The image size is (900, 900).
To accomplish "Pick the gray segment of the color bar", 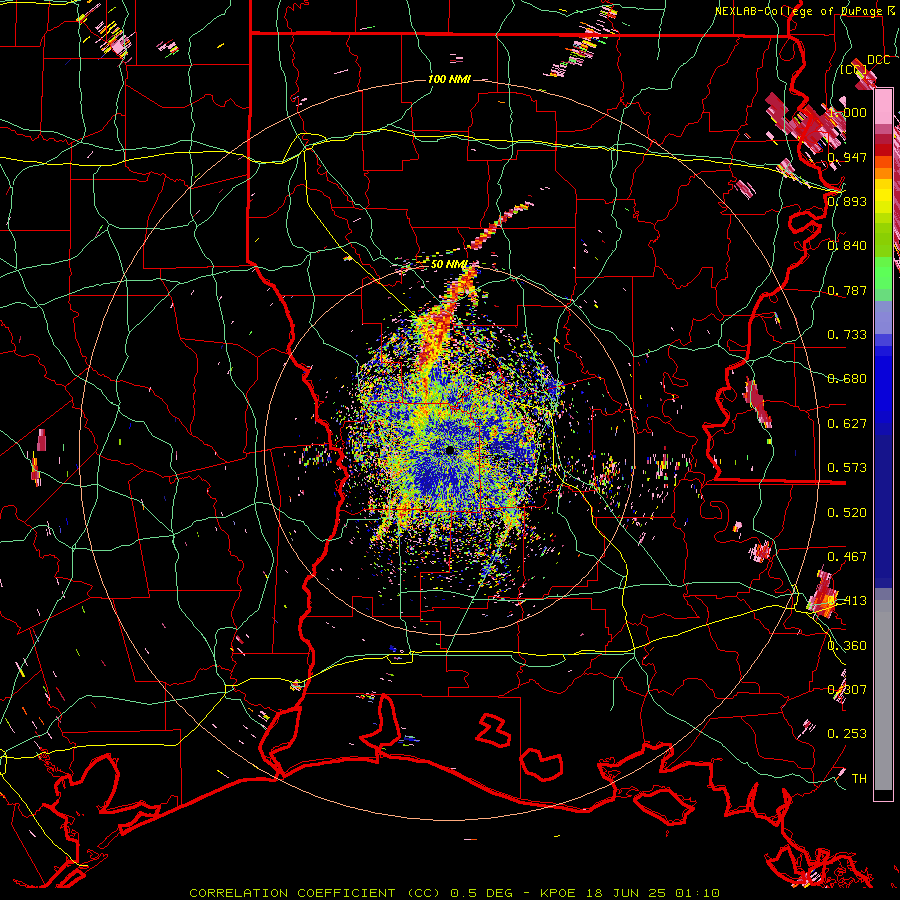I will point(883,695).
